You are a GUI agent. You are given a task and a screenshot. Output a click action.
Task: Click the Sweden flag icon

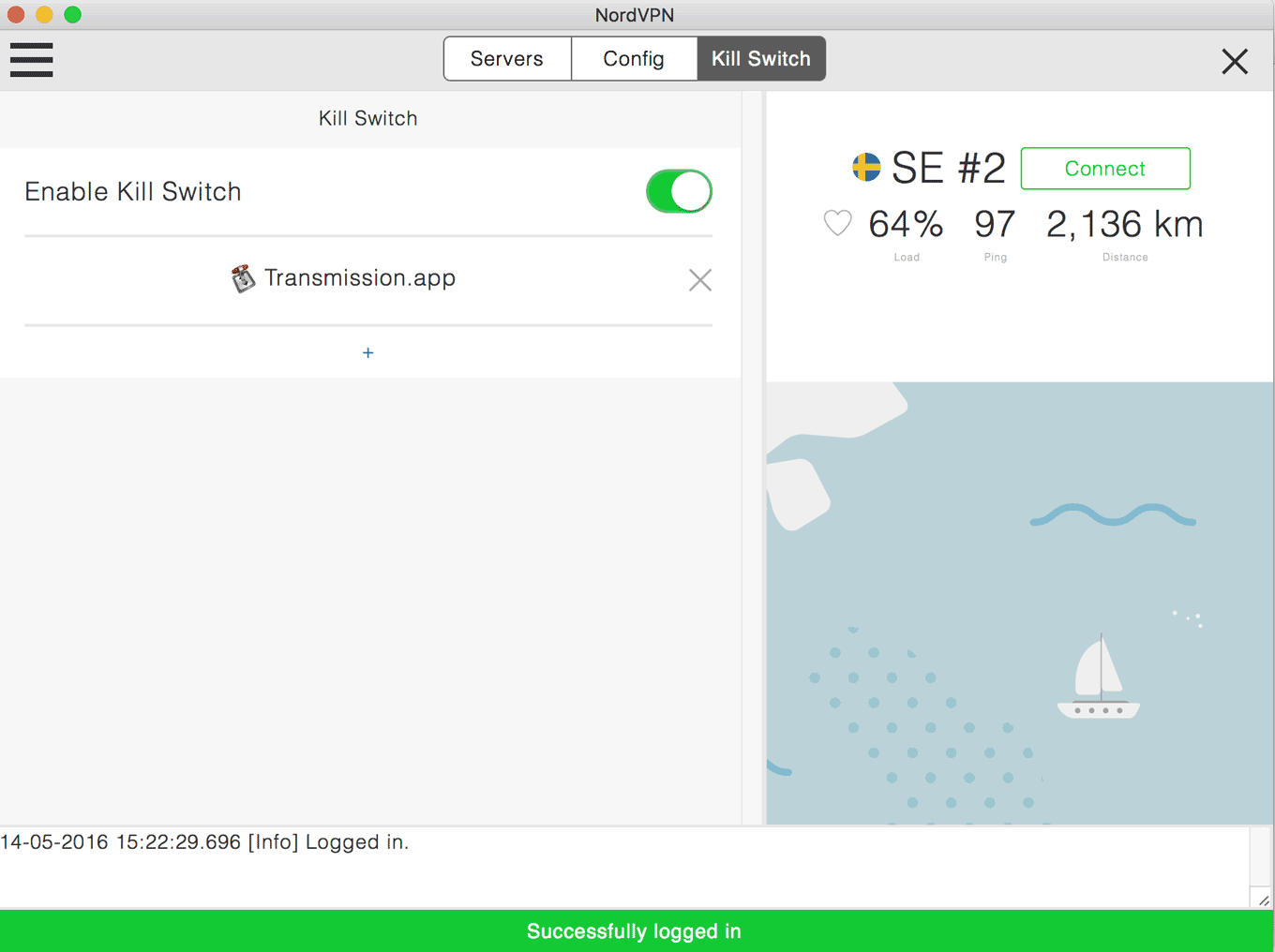(866, 167)
